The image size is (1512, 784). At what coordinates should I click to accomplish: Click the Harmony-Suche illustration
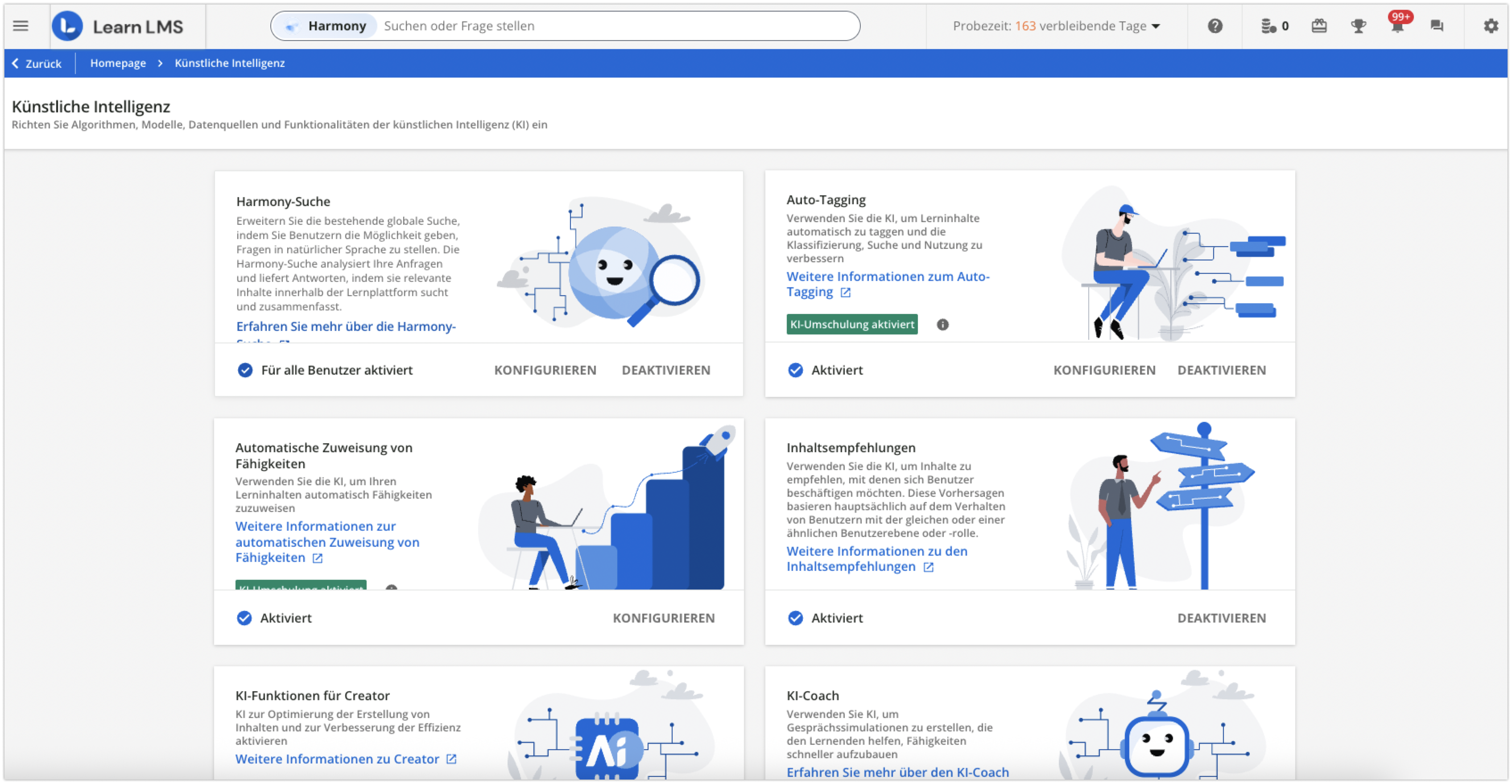[600, 263]
